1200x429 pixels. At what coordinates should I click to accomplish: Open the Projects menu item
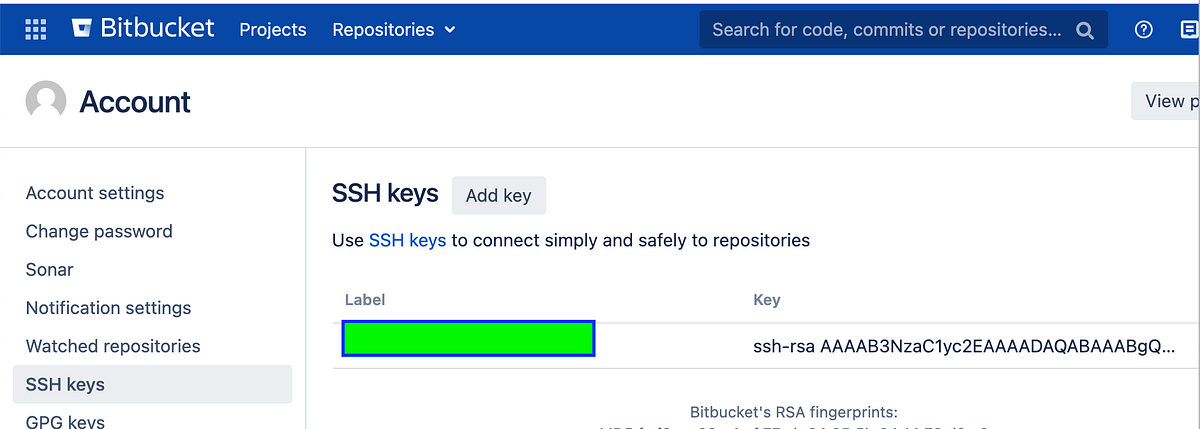tap(273, 30)
